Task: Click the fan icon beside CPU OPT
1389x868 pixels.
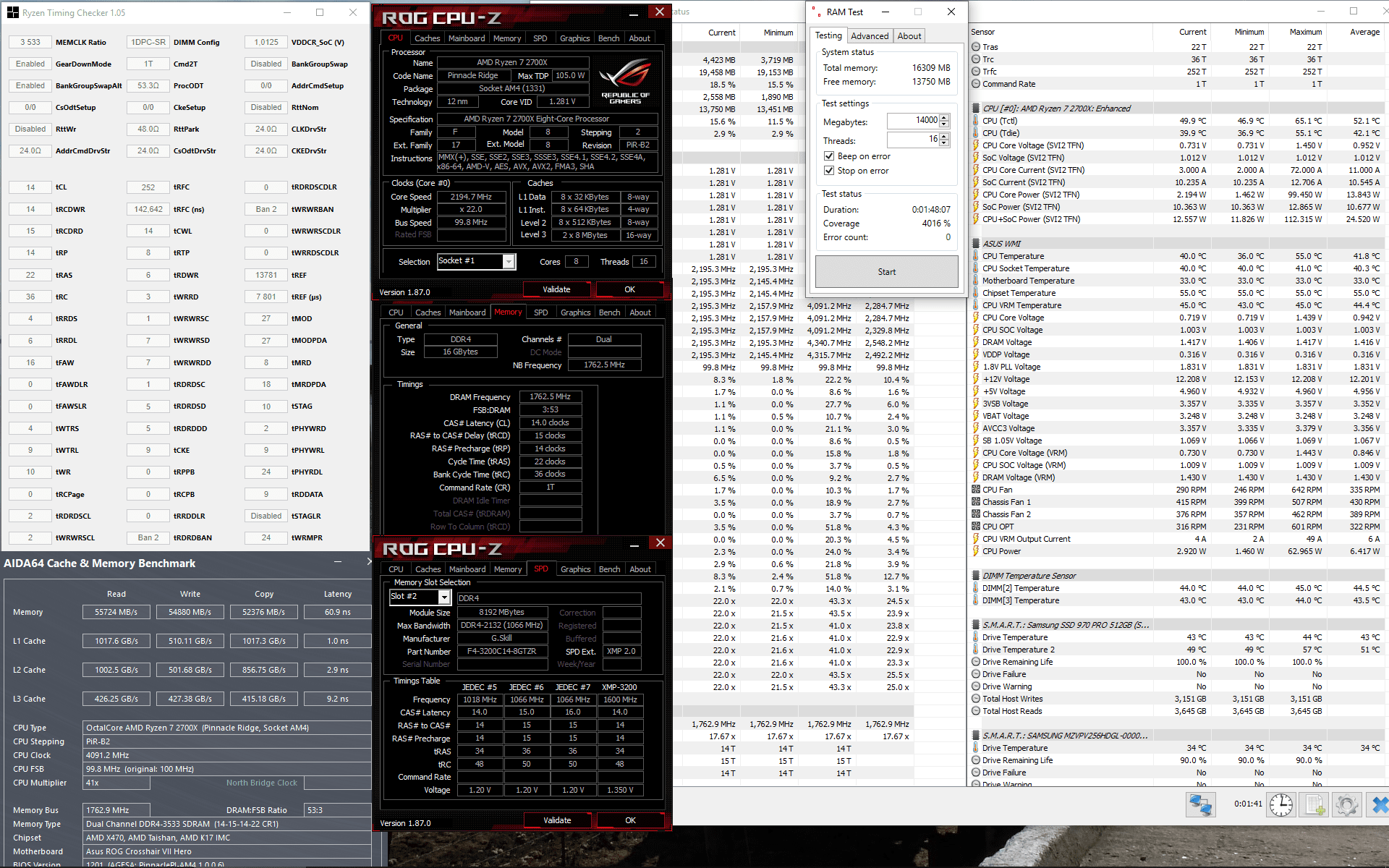Action: [x=976, y=527]
